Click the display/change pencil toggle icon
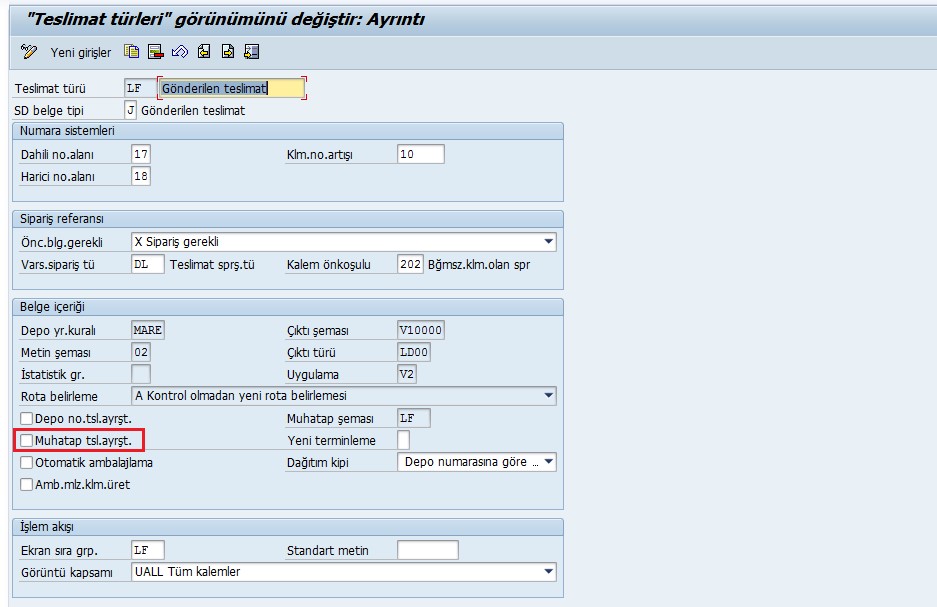937x607 pixels. click(x=29, y=52)
